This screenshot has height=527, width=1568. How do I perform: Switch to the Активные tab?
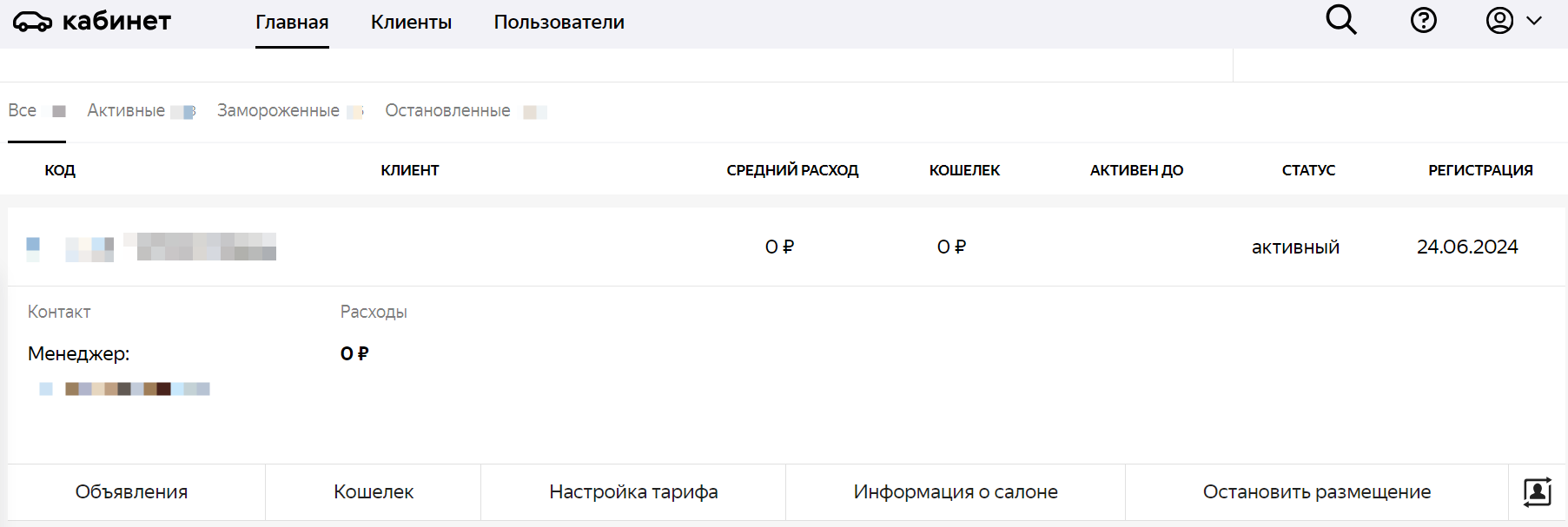127,111
